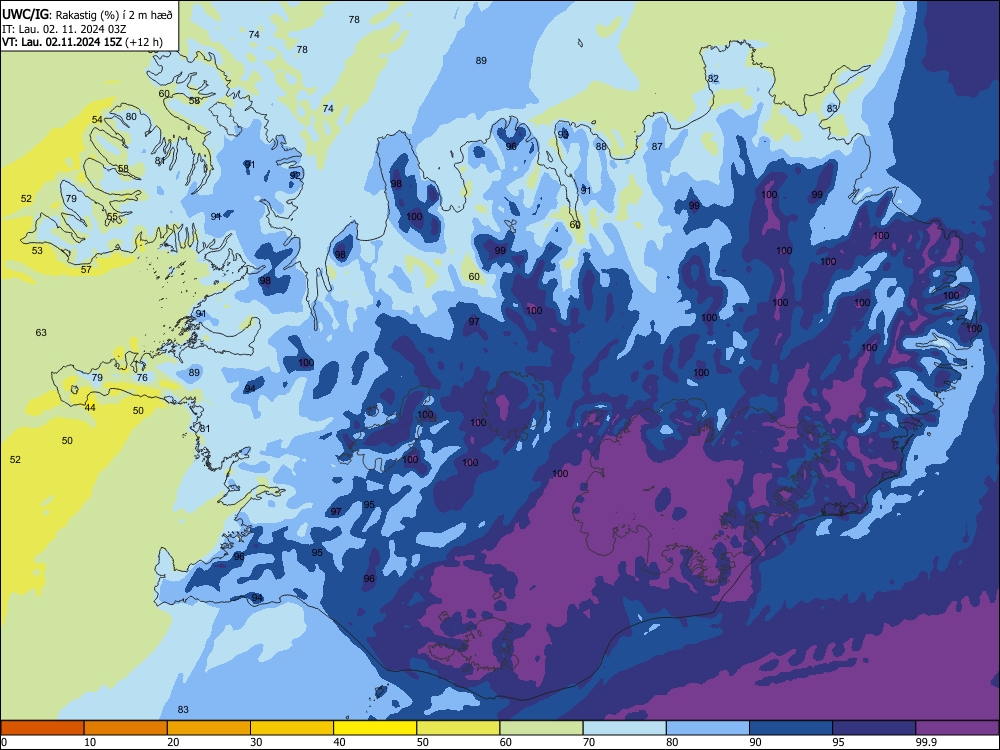Click the legend tick label '95'
Image resolution: width=1000 pixels, height=750 pixels.
839,742
